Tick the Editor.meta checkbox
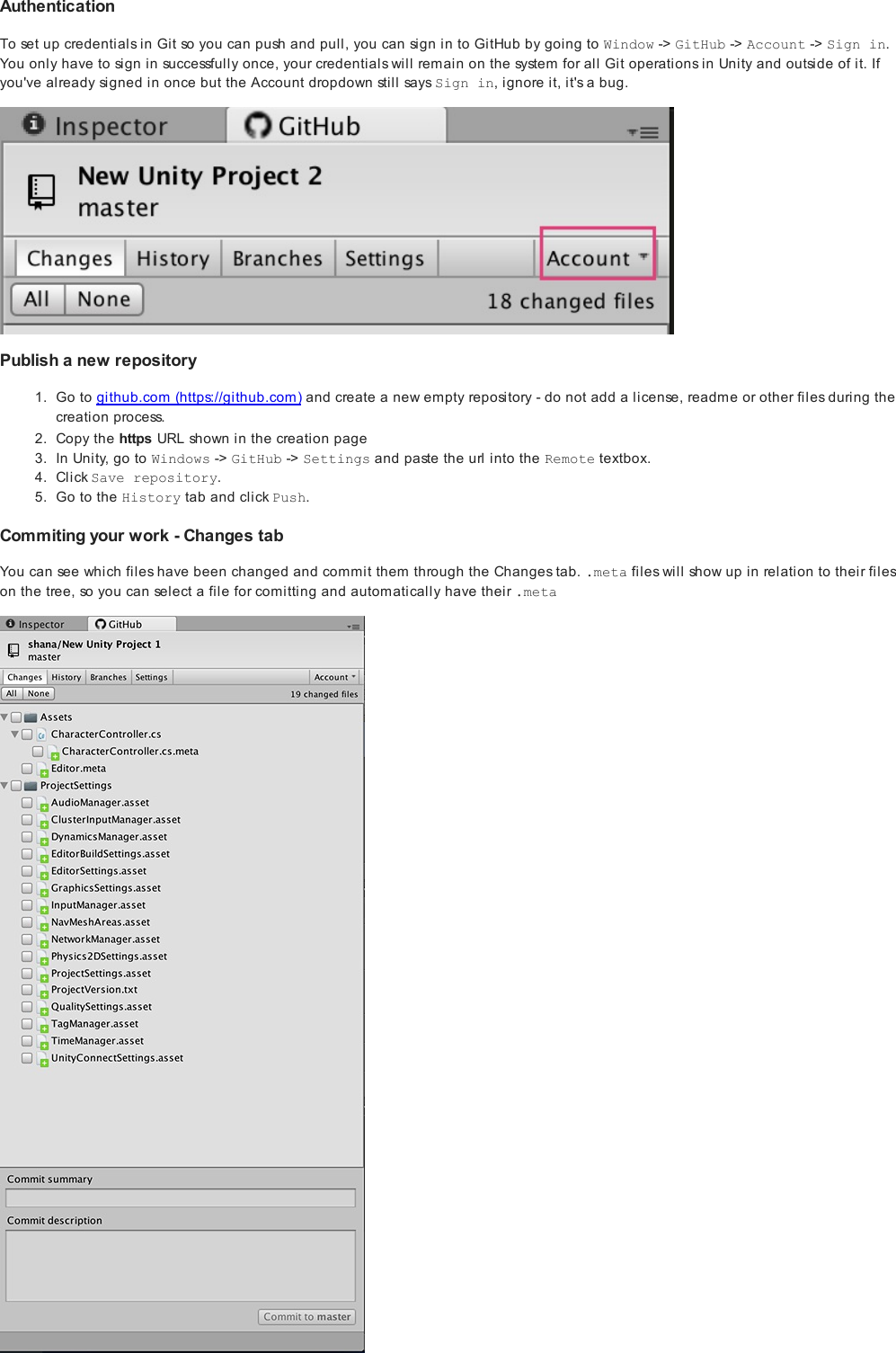Viewport: 896px width, 1353px height. [x=27, y=769]
